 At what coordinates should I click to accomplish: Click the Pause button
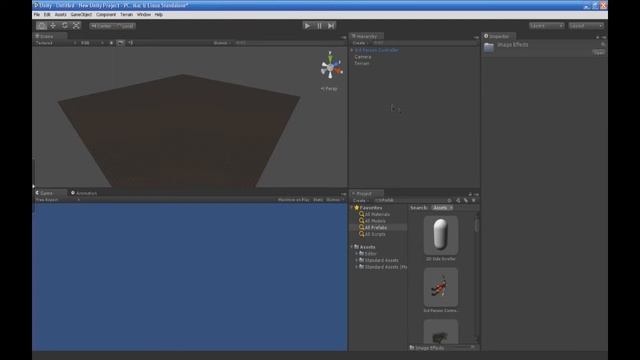319,26
